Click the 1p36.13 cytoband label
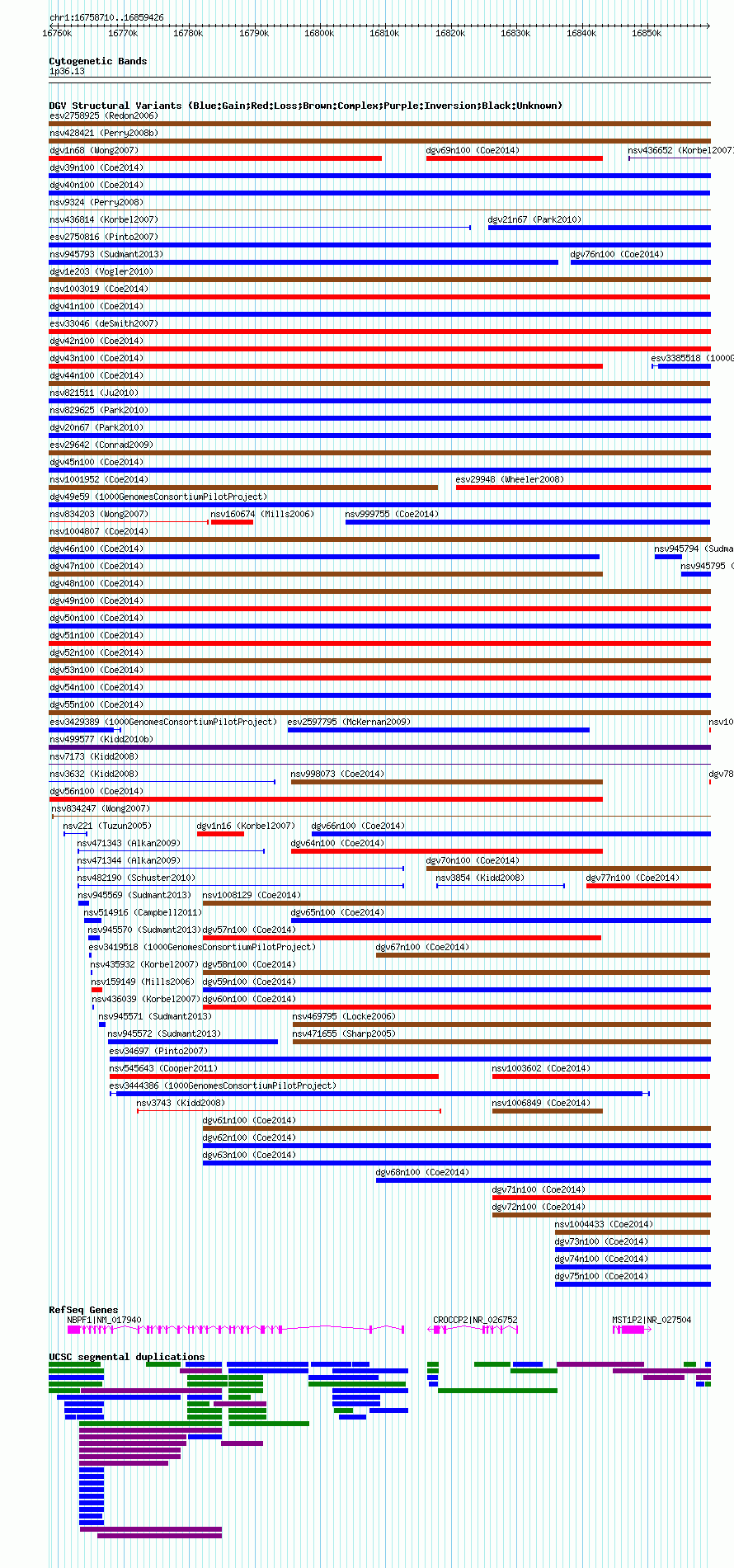Viewport: 734px width, 1568px height. [67, 71]
